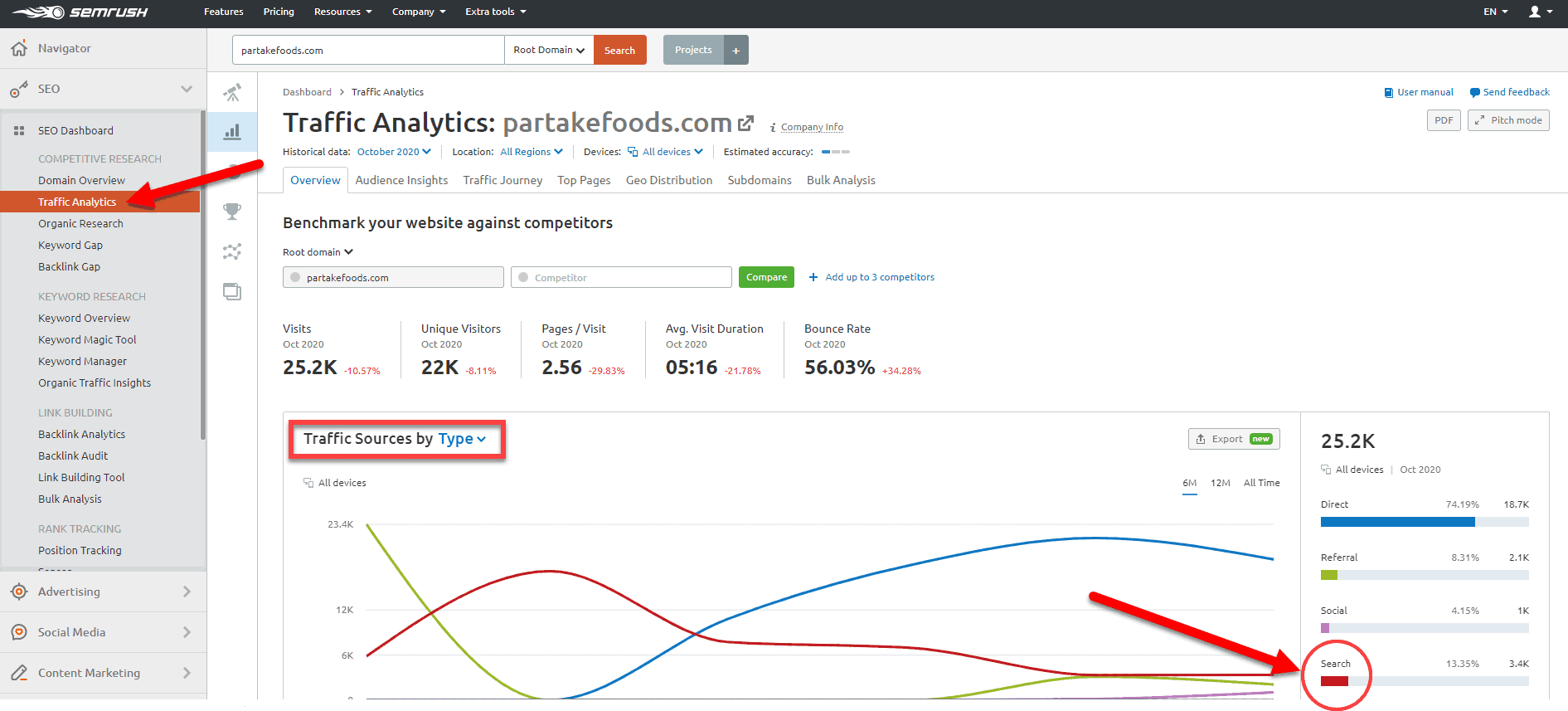Open the Bulk Analysis tab
Viewport: 1568px width, 711px height.
(841, 180)
